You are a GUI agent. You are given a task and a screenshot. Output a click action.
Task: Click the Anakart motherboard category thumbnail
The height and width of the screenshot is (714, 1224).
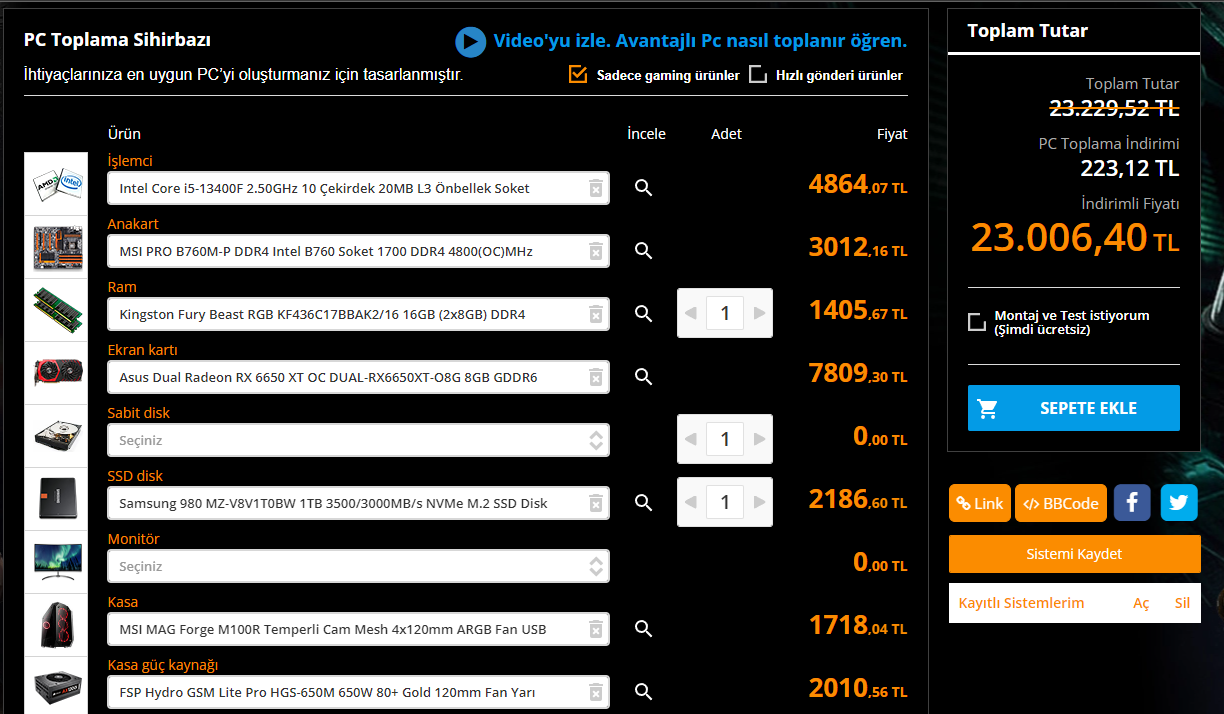click(x=57, y=247)
